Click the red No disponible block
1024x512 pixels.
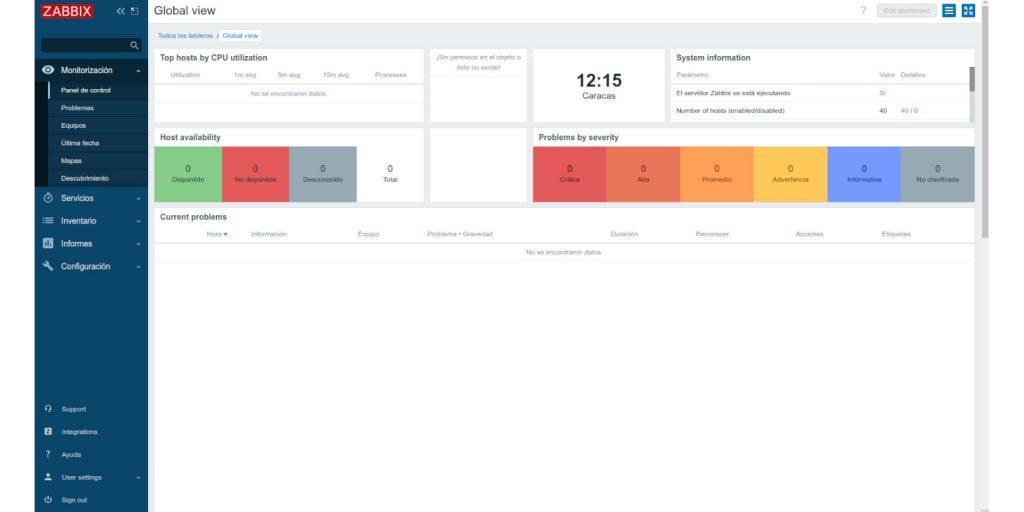(x=255, y=174)
